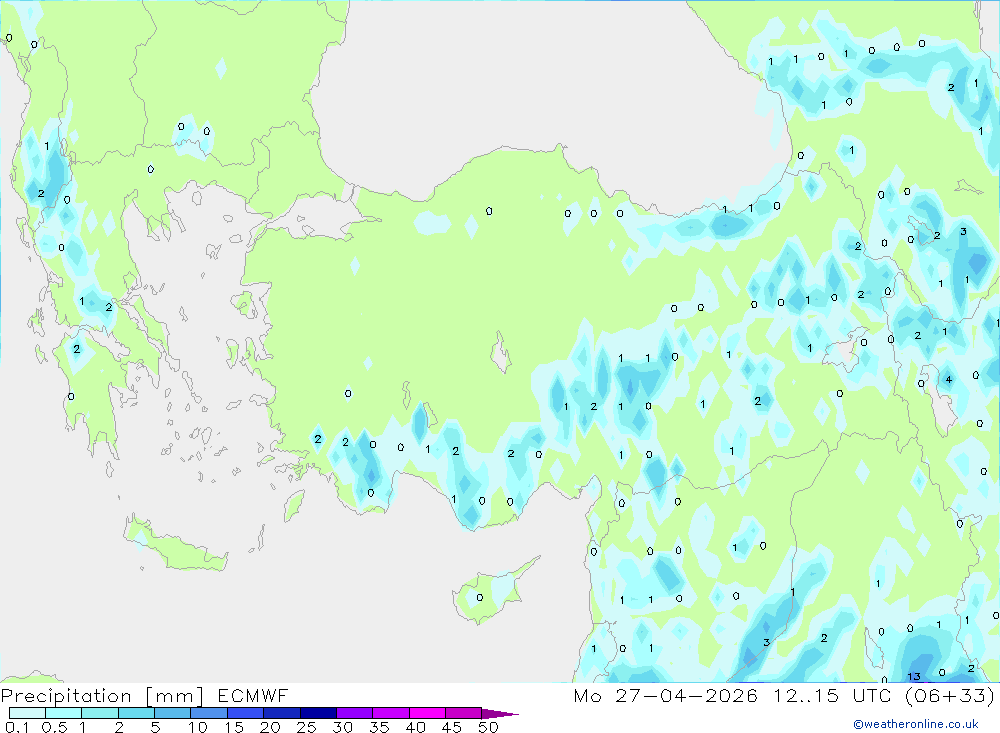
Task: Select the 35 legend scale label
Action: click(x=379, y=727)
